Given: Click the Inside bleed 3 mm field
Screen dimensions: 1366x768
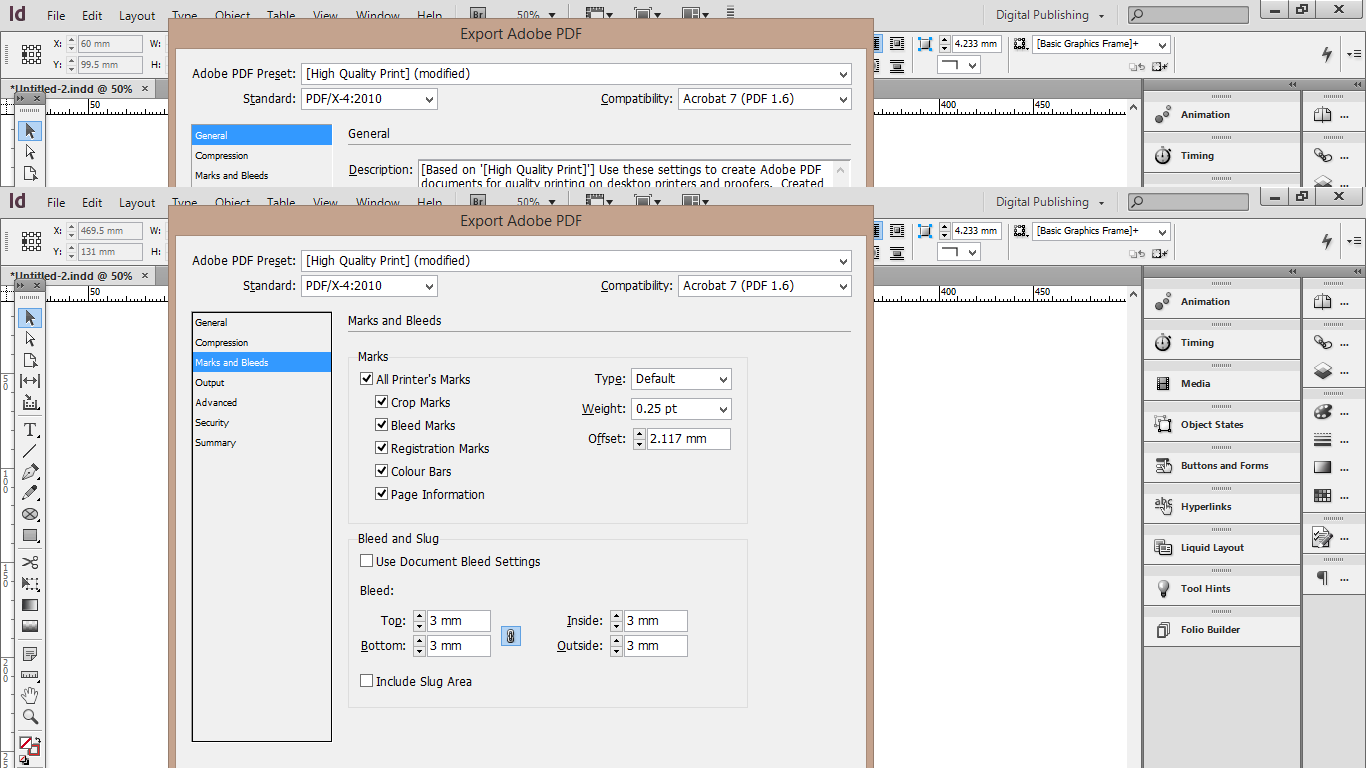Looking at the screenshot, I should point(656,621).
